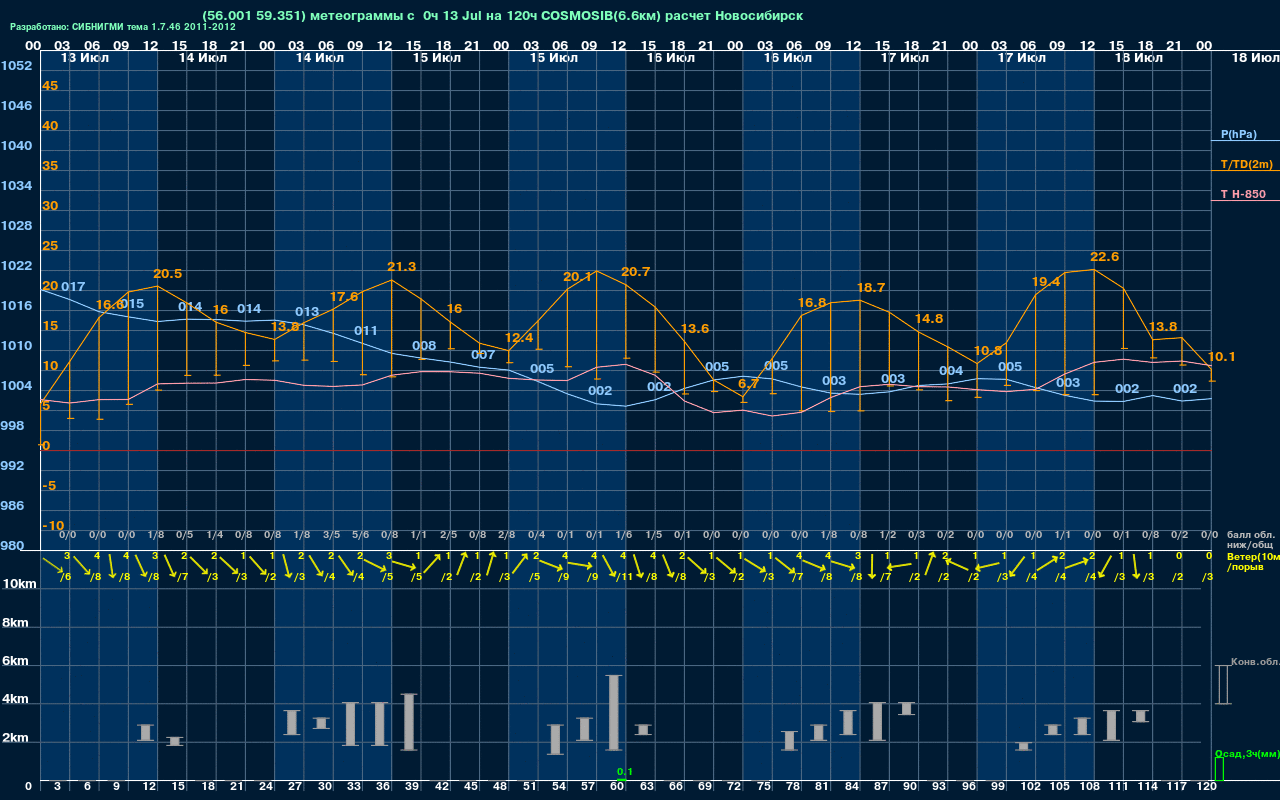
Task: Click forecast hour 60 on bottom axis
Action: coord(618,787)
